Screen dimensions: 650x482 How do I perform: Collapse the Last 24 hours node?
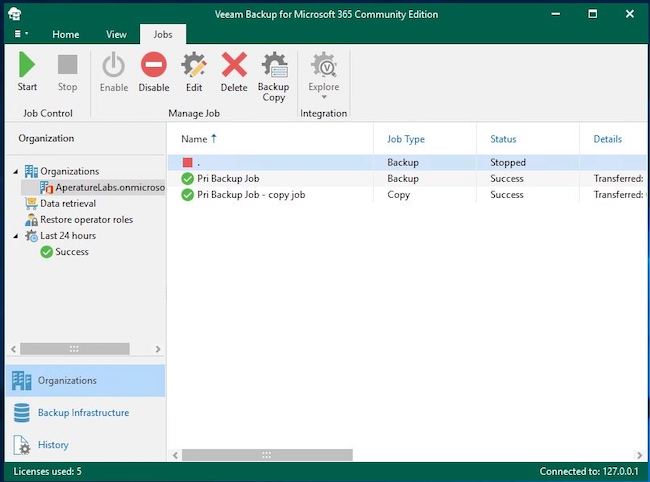[x=15, y=236]
